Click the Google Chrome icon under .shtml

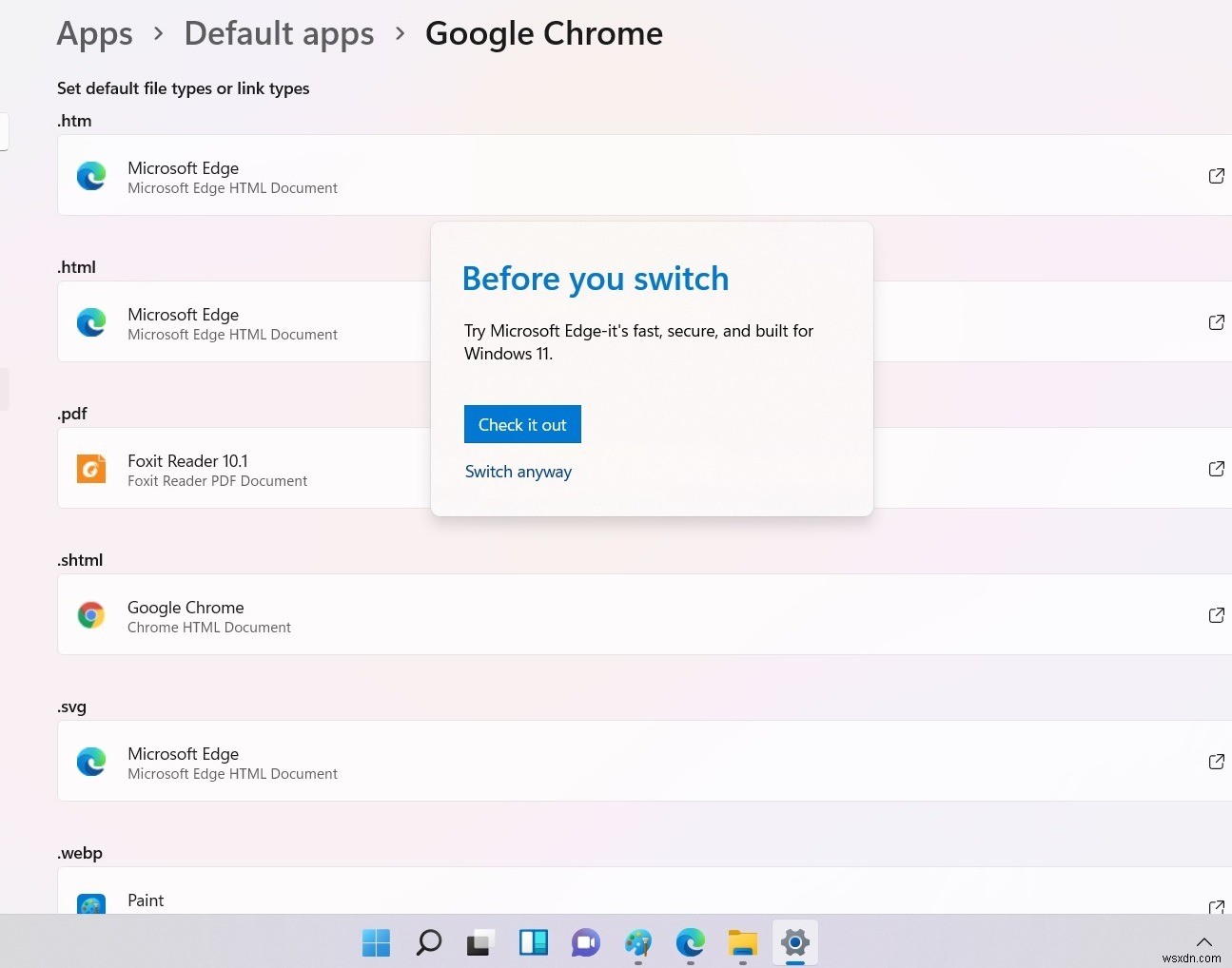(x=90, y=614)
